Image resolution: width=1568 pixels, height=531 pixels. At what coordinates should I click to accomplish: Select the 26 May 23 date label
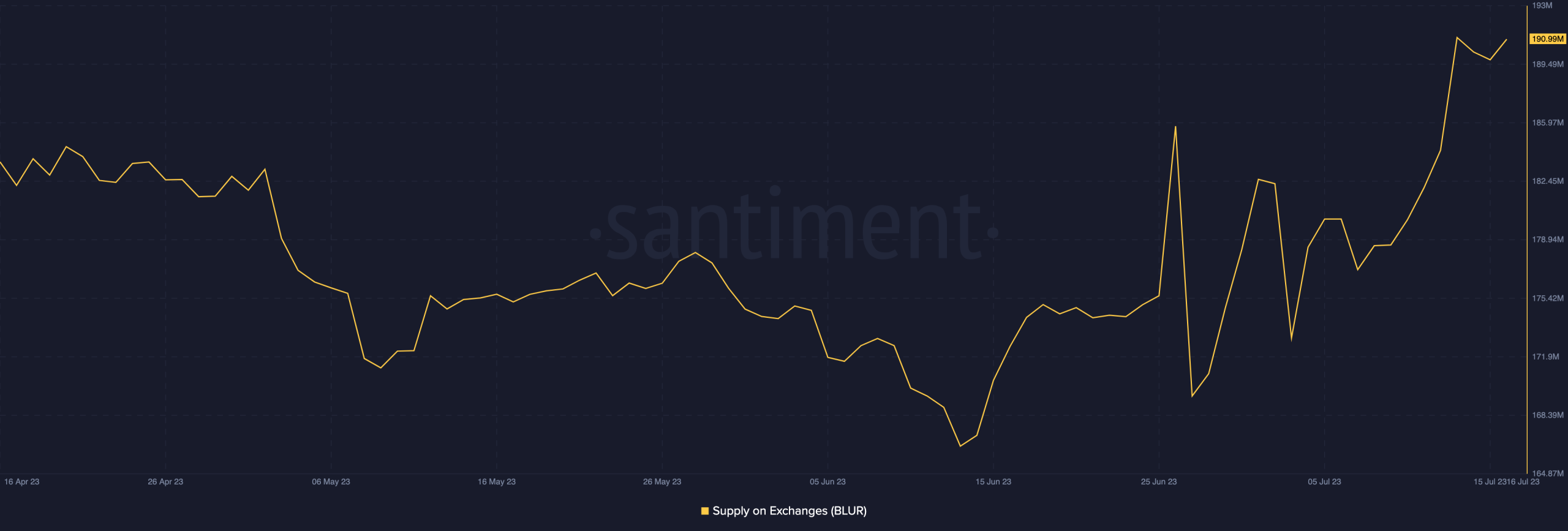click(662, 482)
